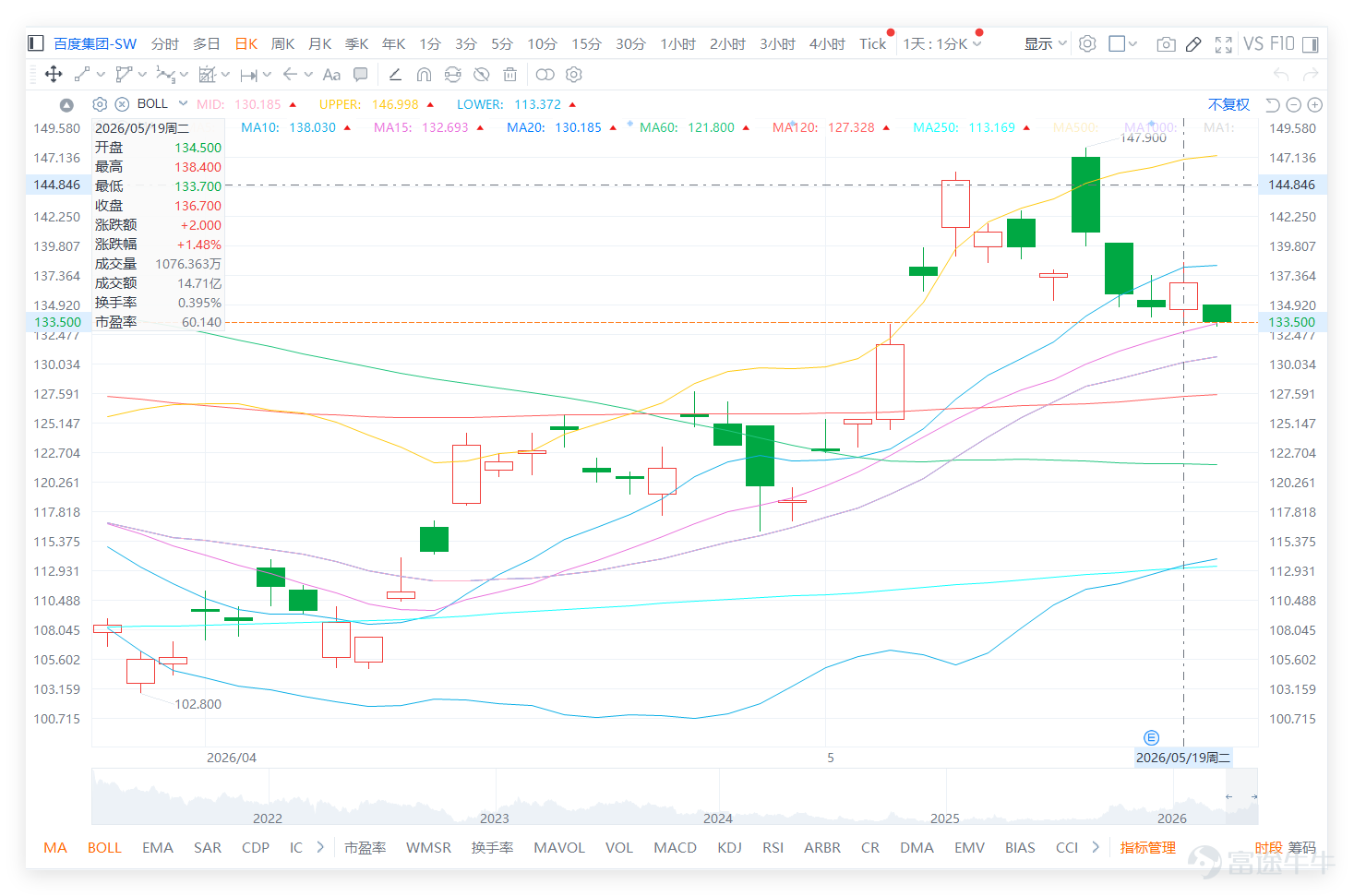Open drawing toolbar settings gear
Screen dimensions: 1354x896
(574, 75)
